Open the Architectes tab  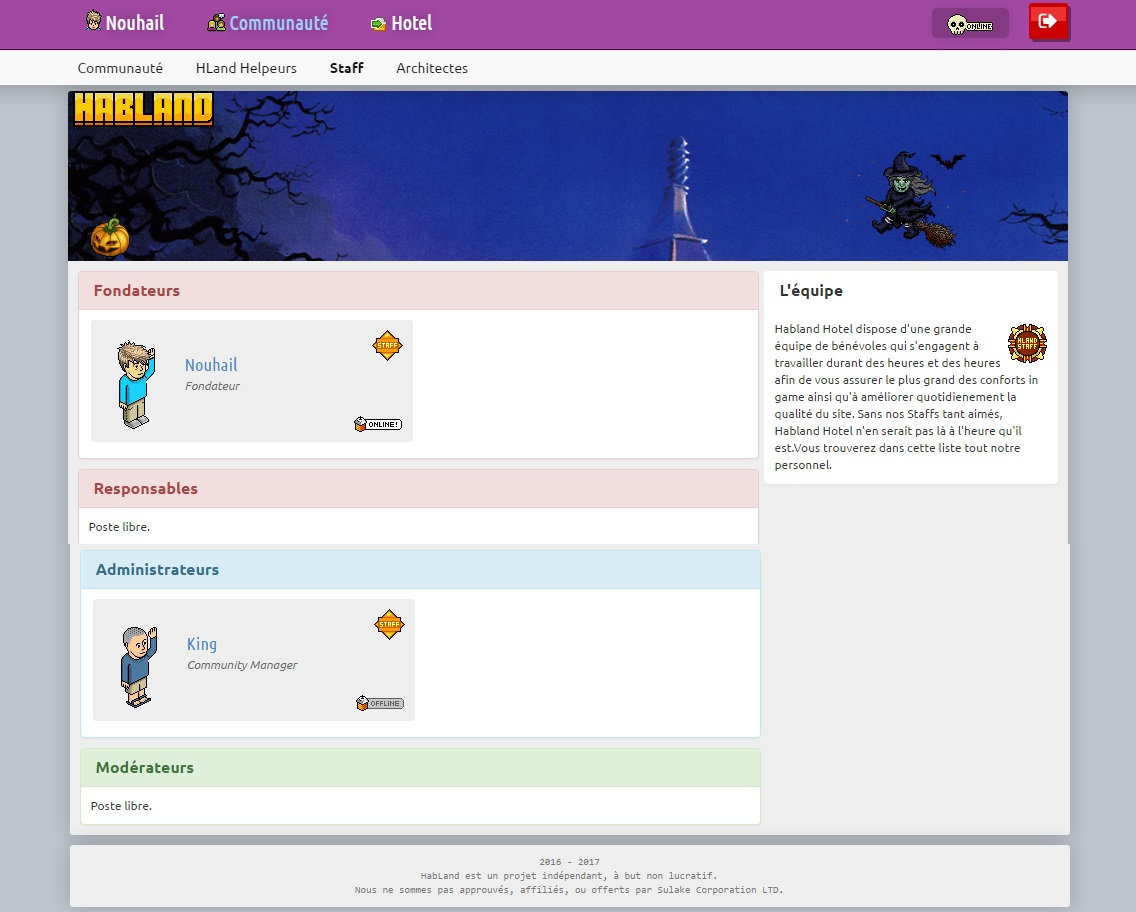click(x=432, y=68)
